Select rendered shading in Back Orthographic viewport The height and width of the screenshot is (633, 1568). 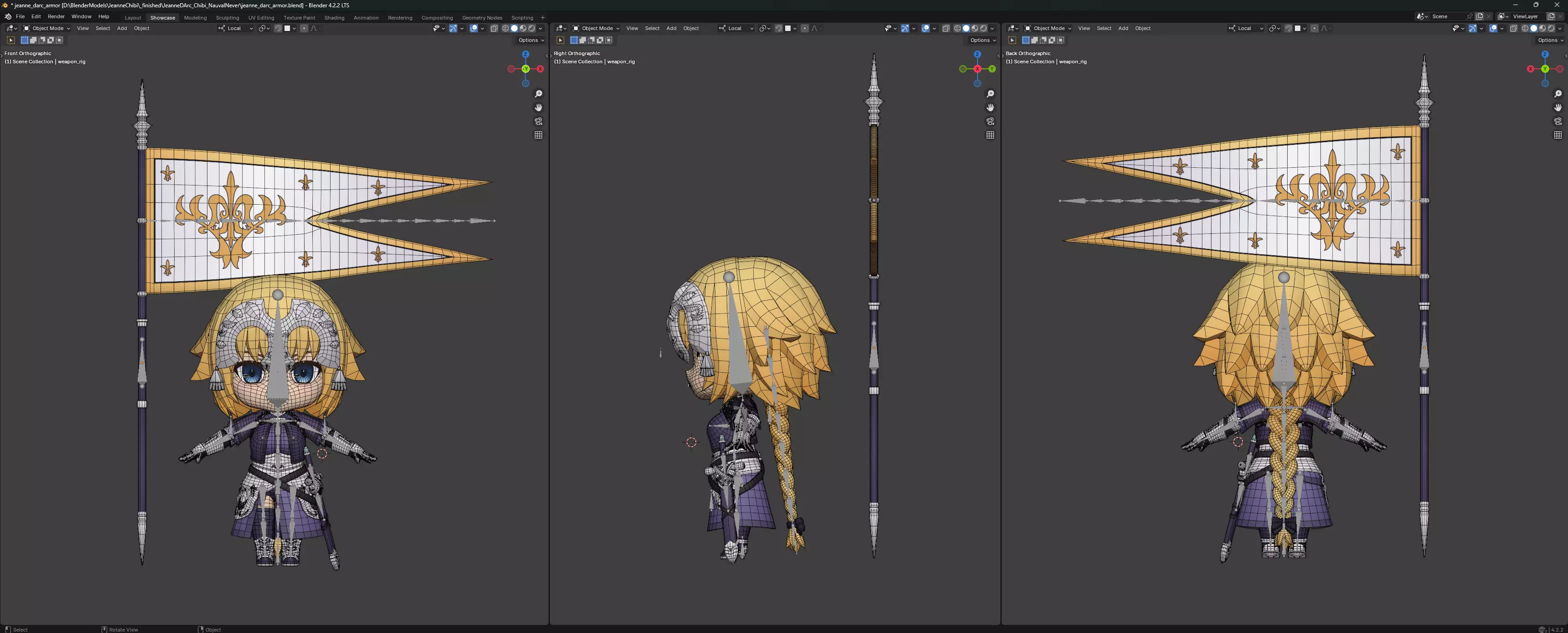coord(1550,28)
